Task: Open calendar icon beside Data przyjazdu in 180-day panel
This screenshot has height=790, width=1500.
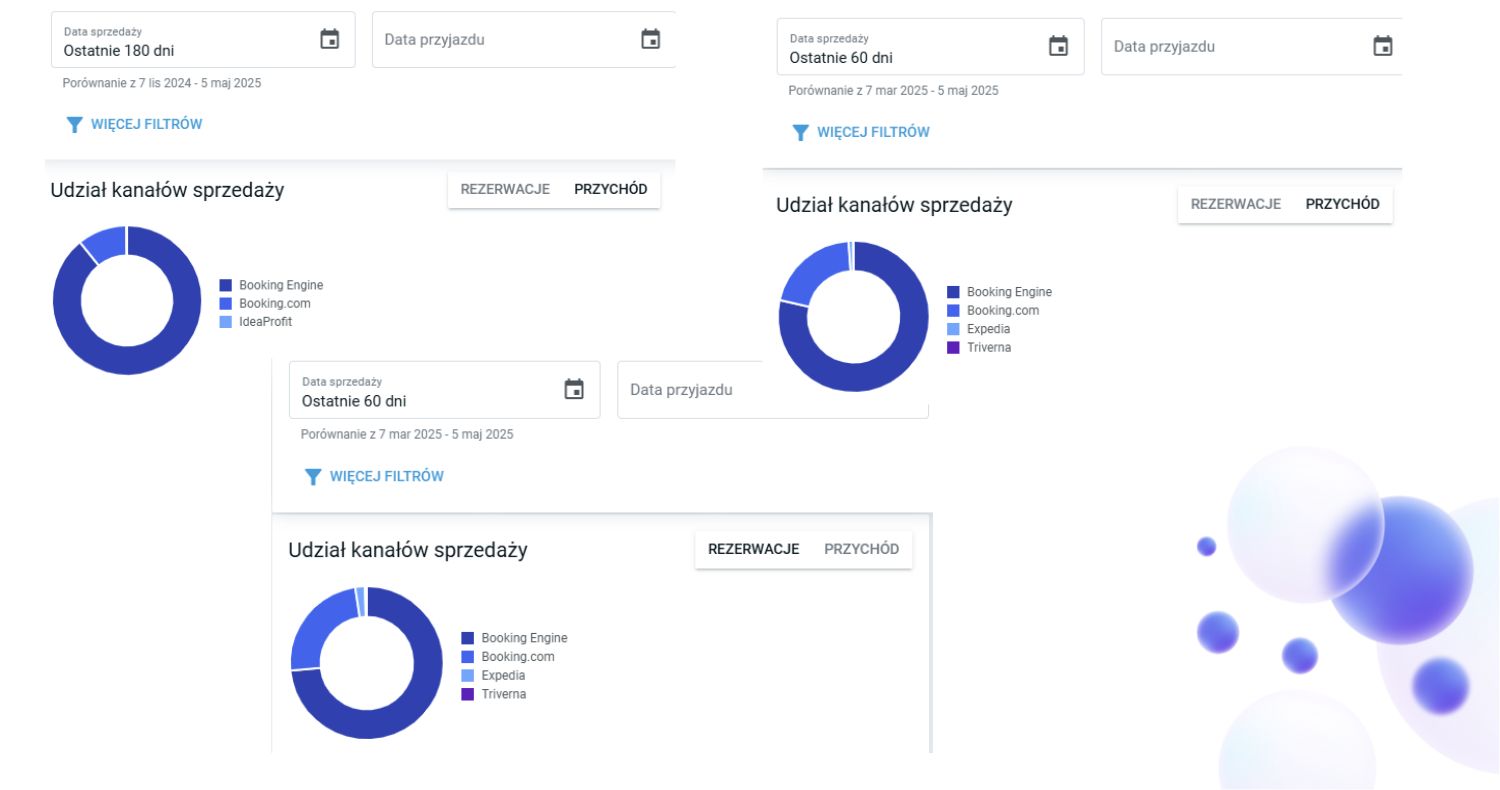Action: pyautogui.click(x=650, y=39)
